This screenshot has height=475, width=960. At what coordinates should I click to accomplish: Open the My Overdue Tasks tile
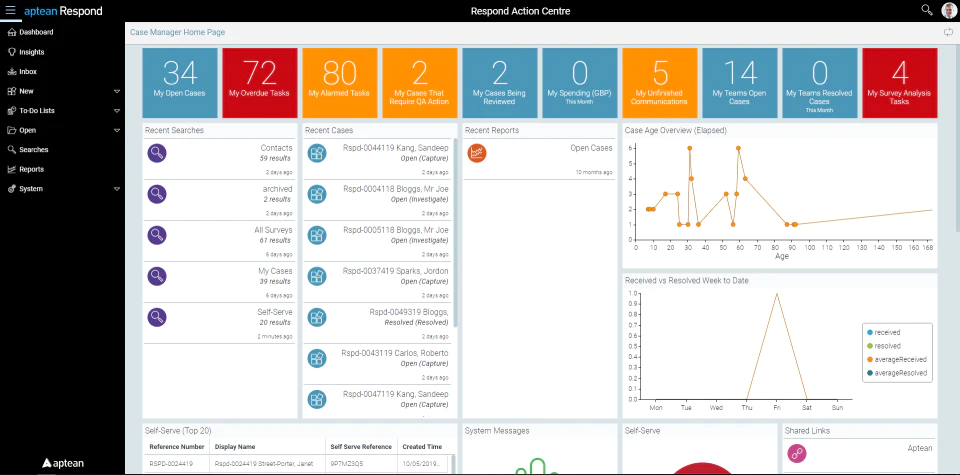[x=260, y=83]
